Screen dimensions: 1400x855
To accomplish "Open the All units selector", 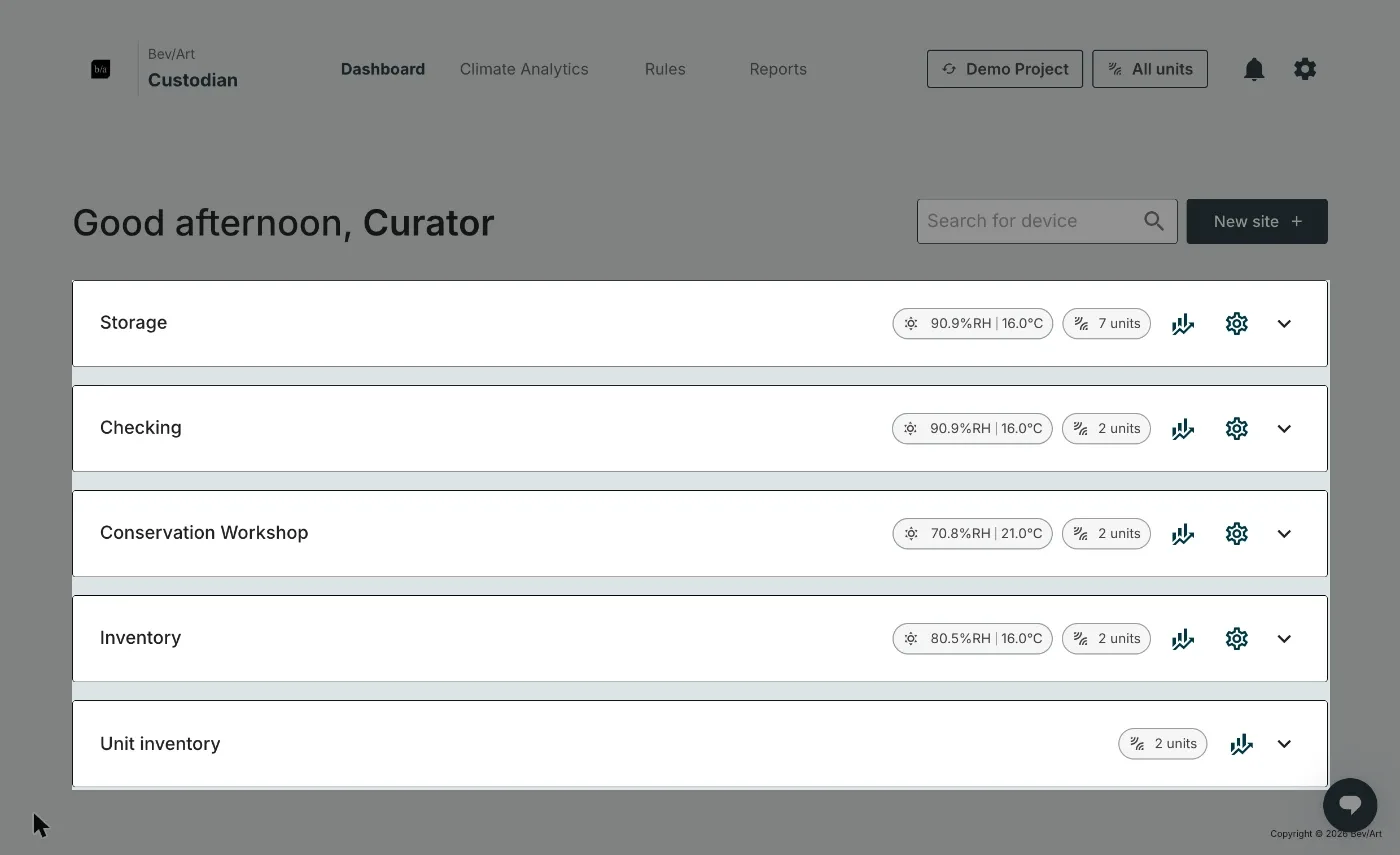I will (1150, 69).
